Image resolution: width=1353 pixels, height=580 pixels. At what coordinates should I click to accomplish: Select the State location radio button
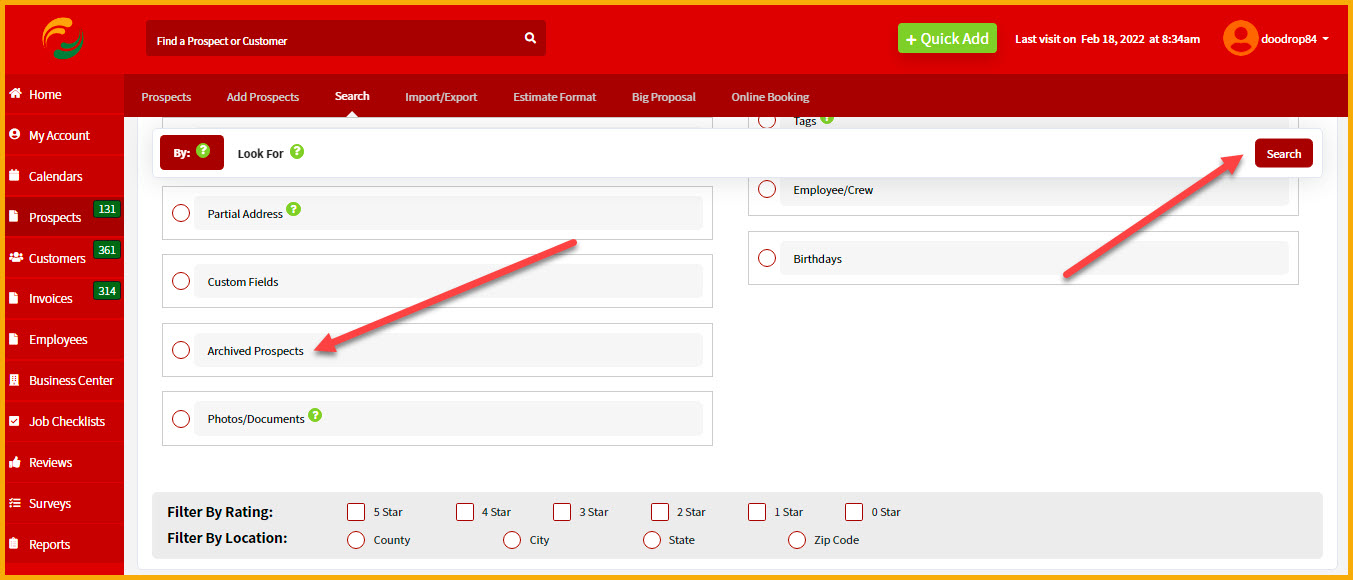click(652, 540)
